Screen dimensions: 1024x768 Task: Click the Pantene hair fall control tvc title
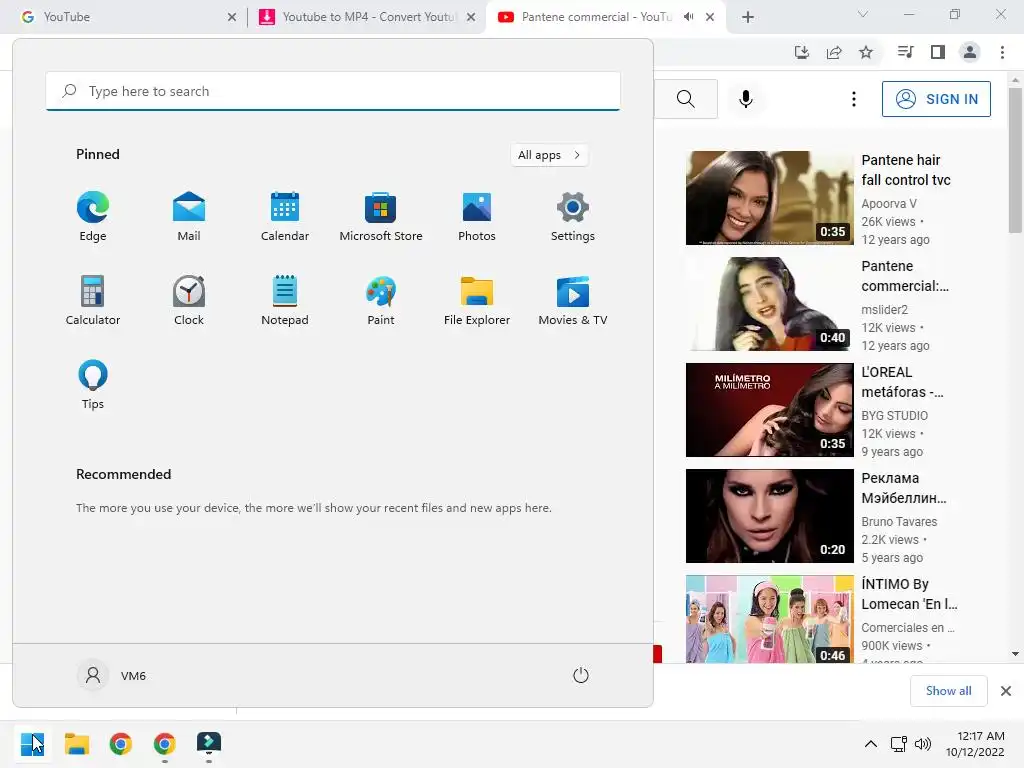[x=906, y=170]
